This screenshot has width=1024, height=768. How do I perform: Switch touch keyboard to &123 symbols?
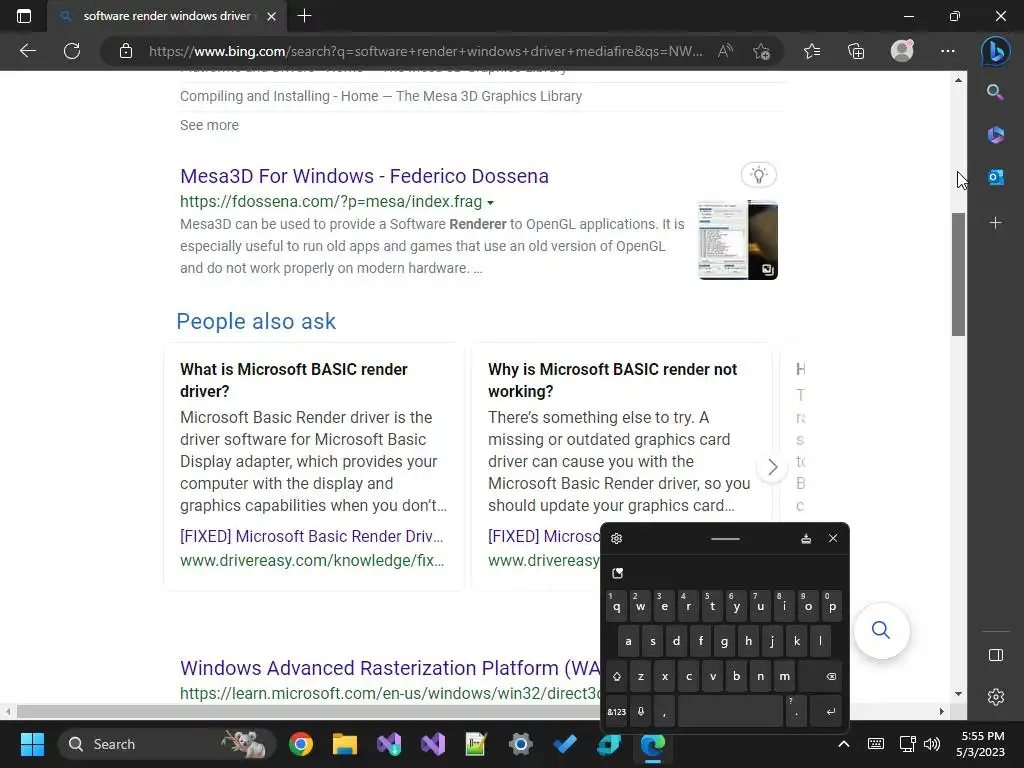[616, 711]
